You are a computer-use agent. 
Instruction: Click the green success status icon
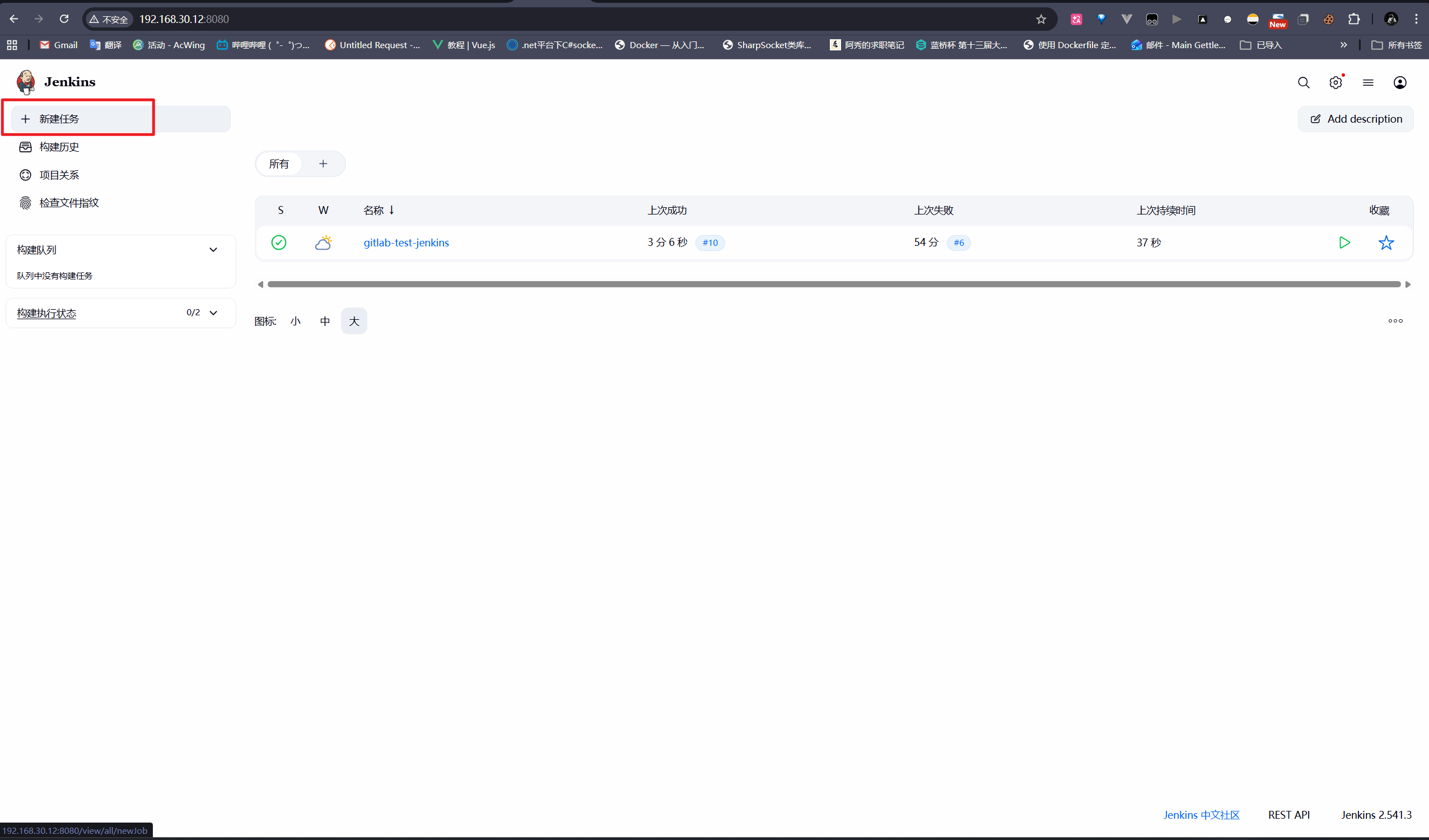coord(278,242)
